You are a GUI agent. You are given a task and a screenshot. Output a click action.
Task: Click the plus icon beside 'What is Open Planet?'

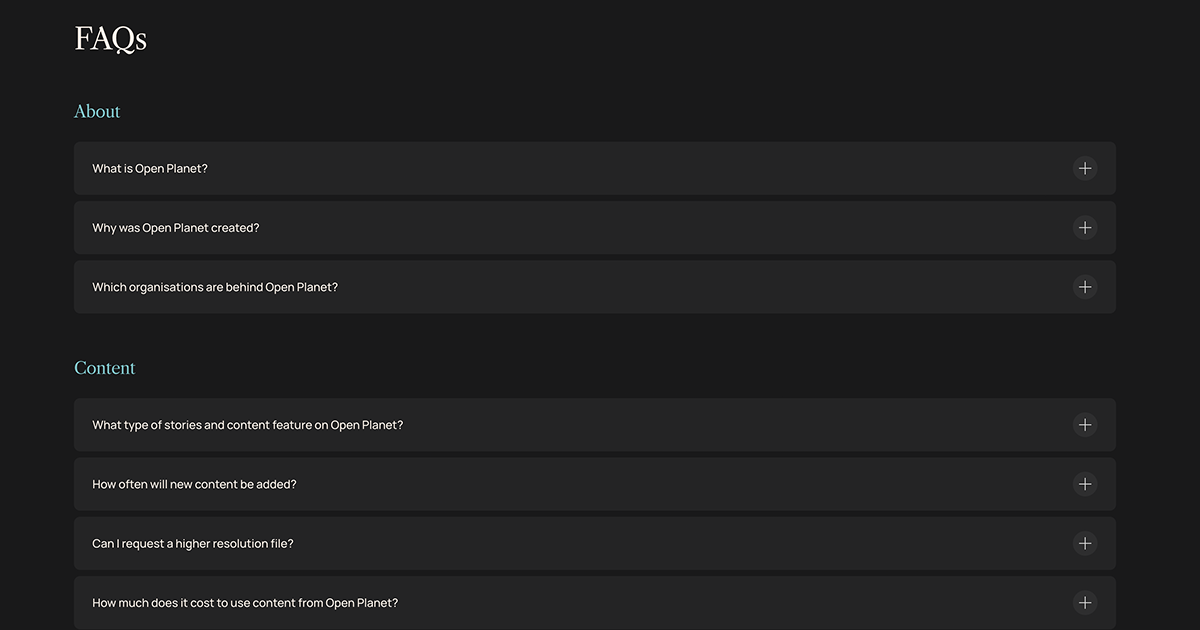pos(1085,168)
